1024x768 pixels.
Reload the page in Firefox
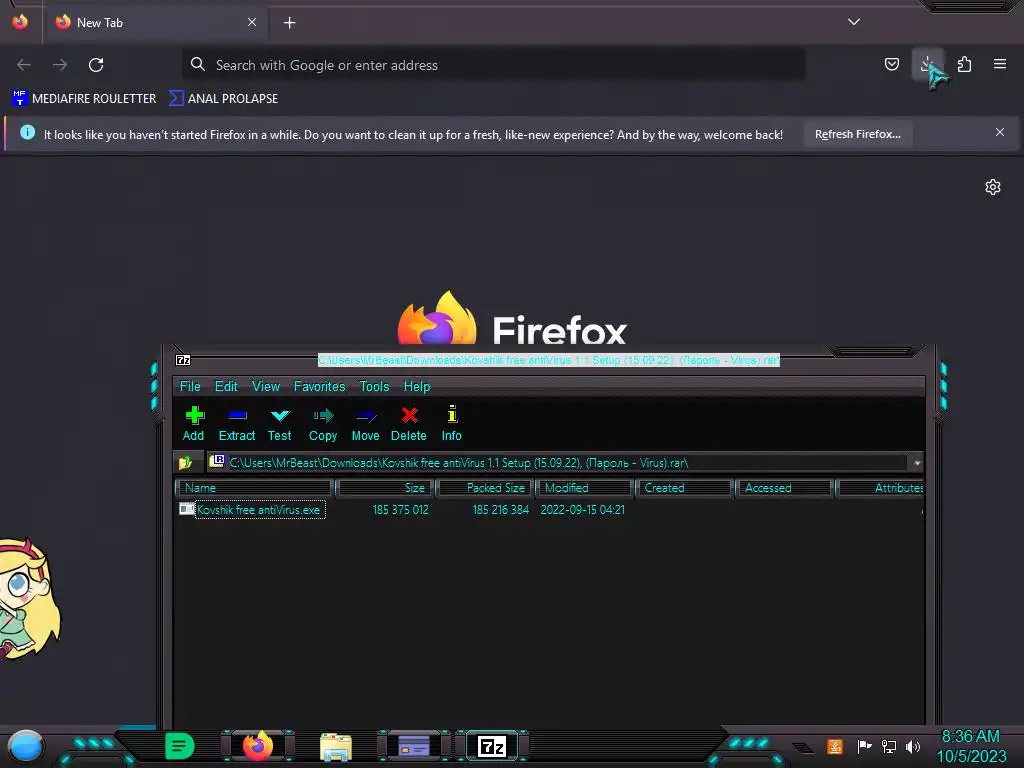tap(96, 65)
